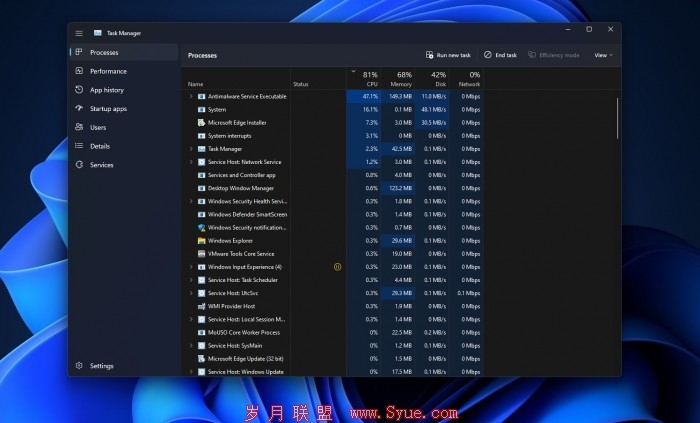Open the hamburger navigation menu
The height and width of the screenshot is (423, 700).
79,33
